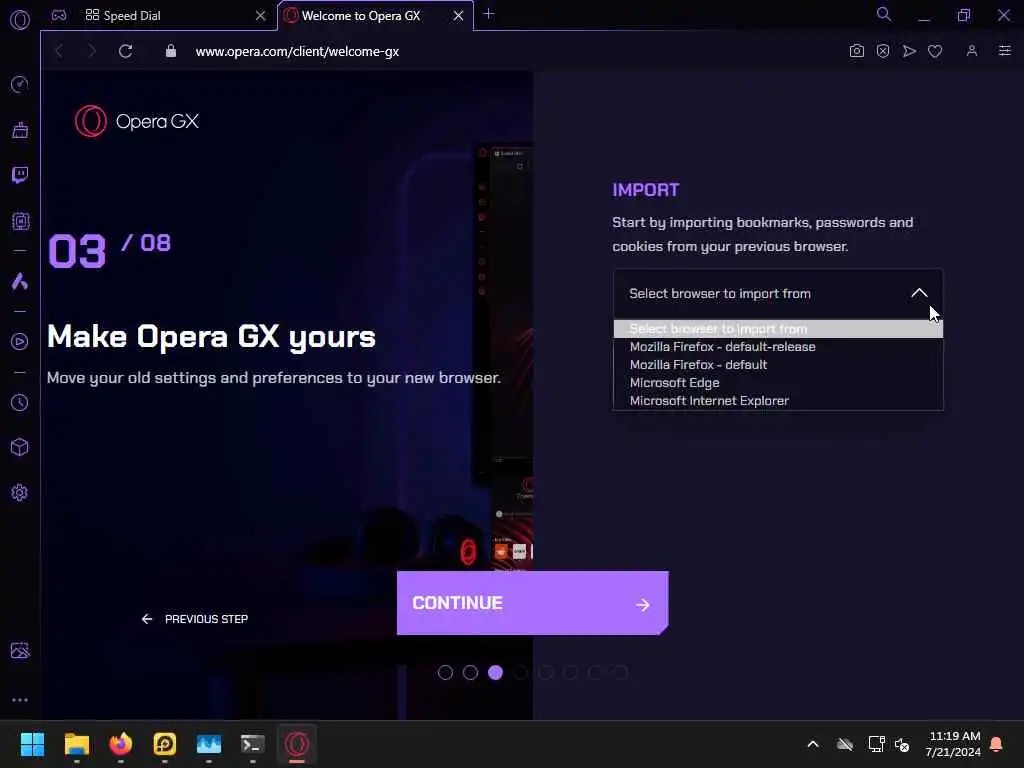The image size is (1024, 768).
Task: Close the Speed Dial tab
Action: coord(261,16)
